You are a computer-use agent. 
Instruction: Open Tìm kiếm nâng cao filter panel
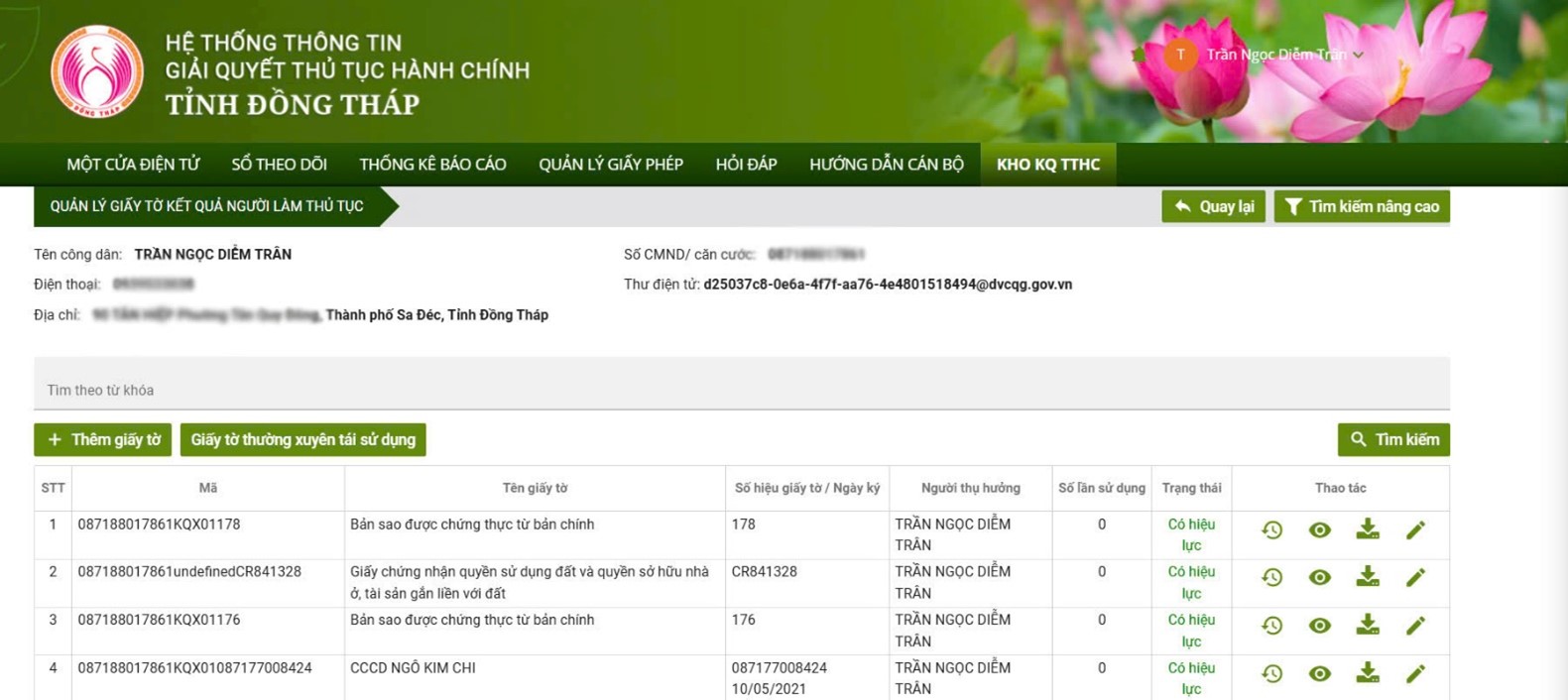pos(1362,206)
